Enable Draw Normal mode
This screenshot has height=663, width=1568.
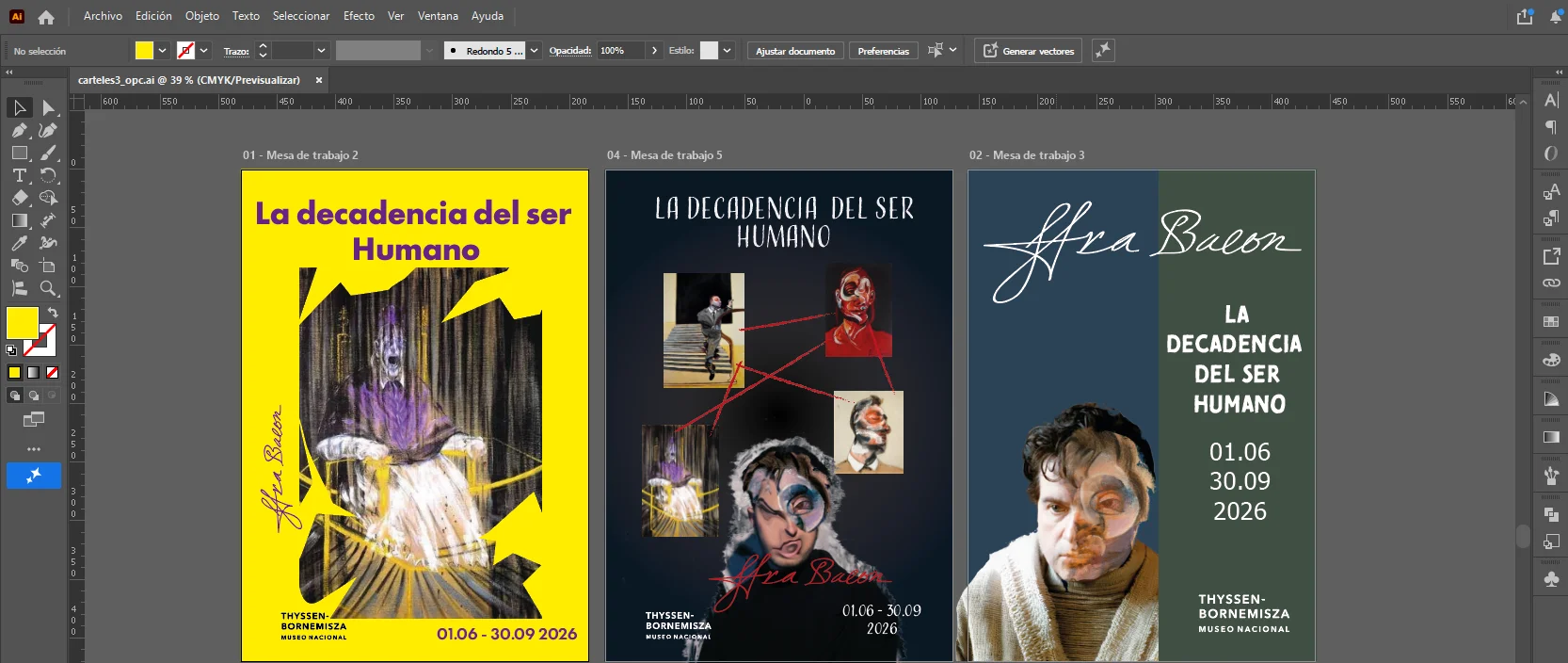[14, 396]
